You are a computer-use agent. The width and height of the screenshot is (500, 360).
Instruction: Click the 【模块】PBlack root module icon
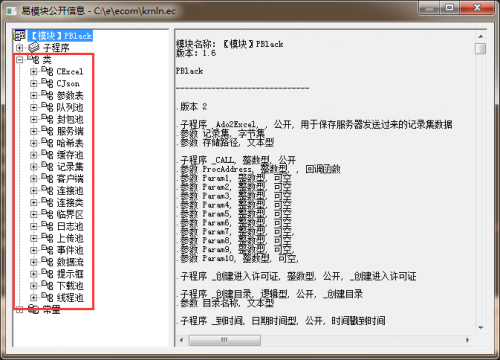20,35
